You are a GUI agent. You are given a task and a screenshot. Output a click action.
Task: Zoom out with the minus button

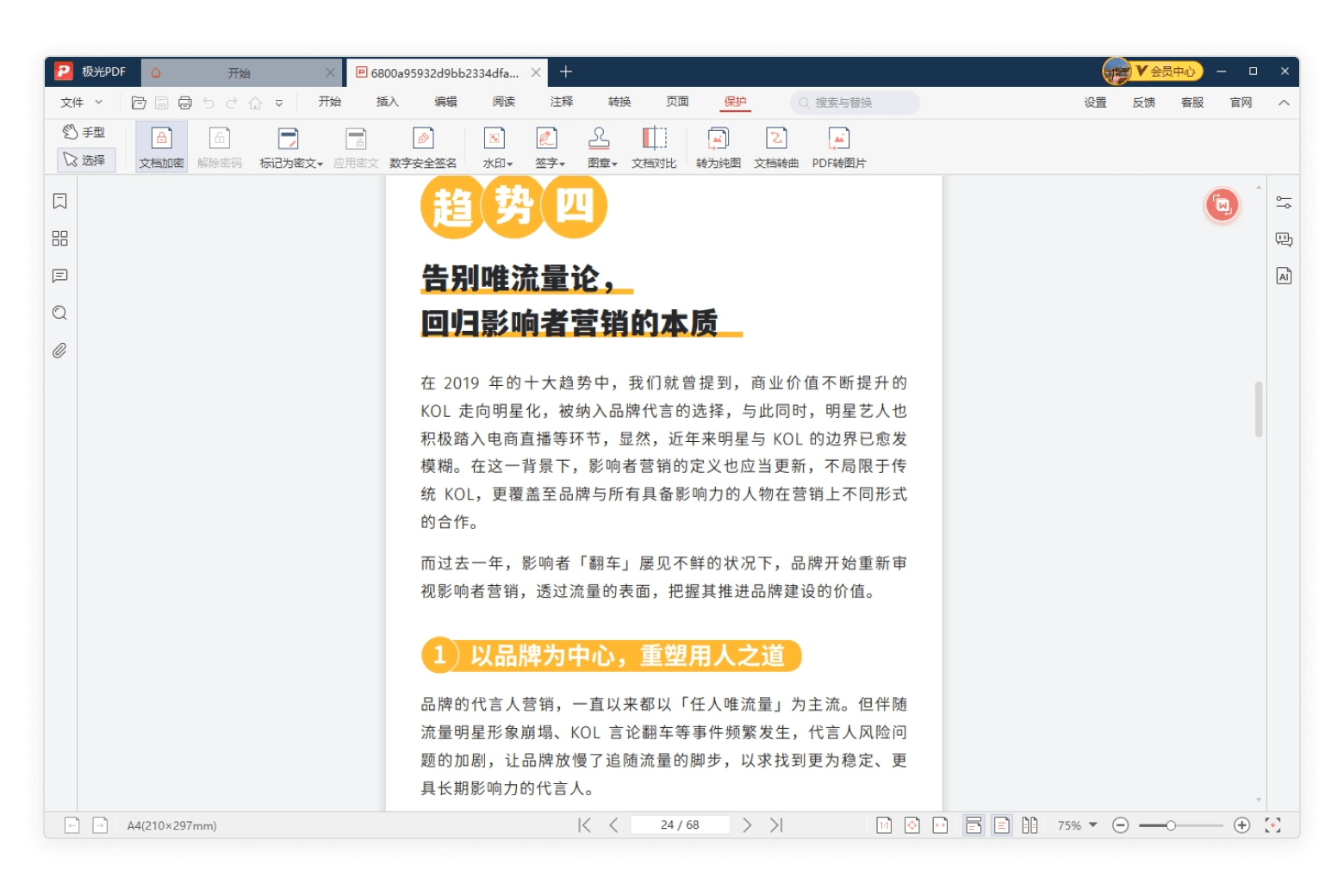pos(1120,825)
